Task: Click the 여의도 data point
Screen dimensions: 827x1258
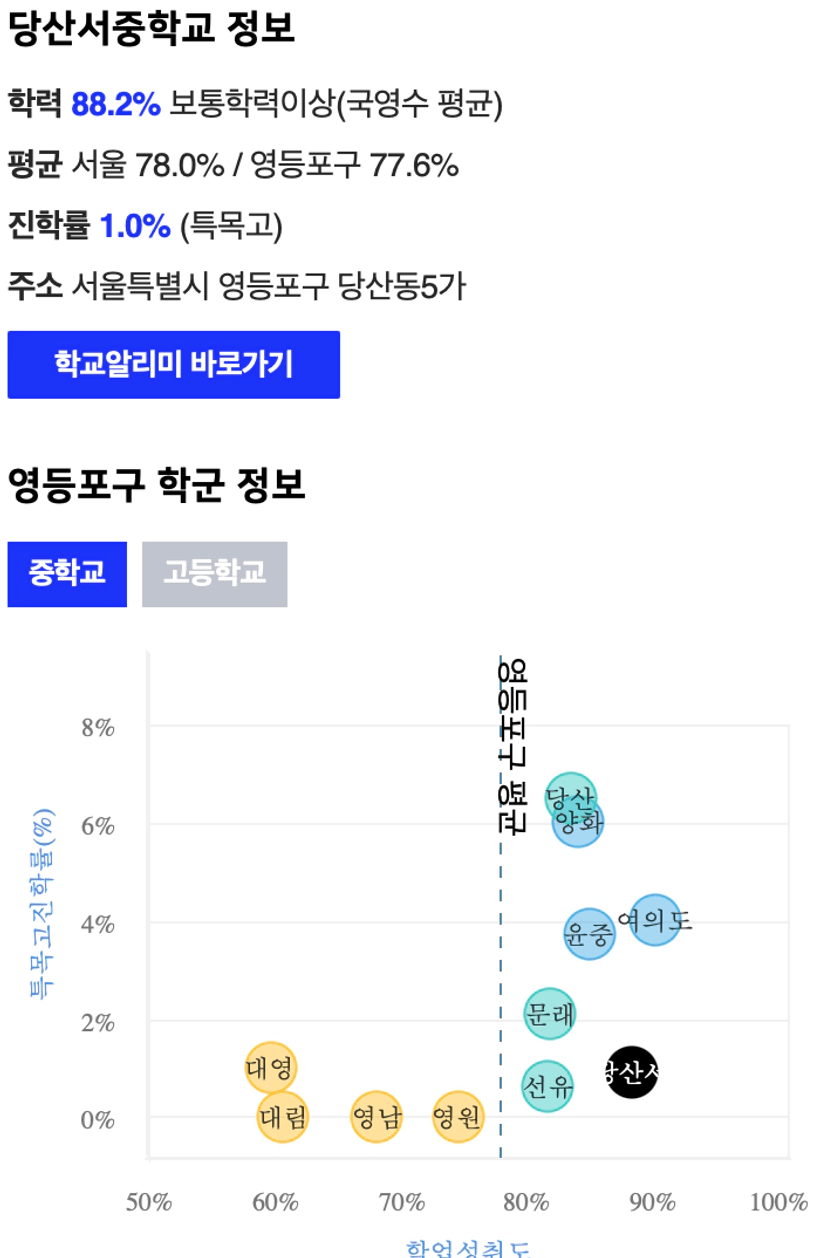Action: (x=655, y=920)
